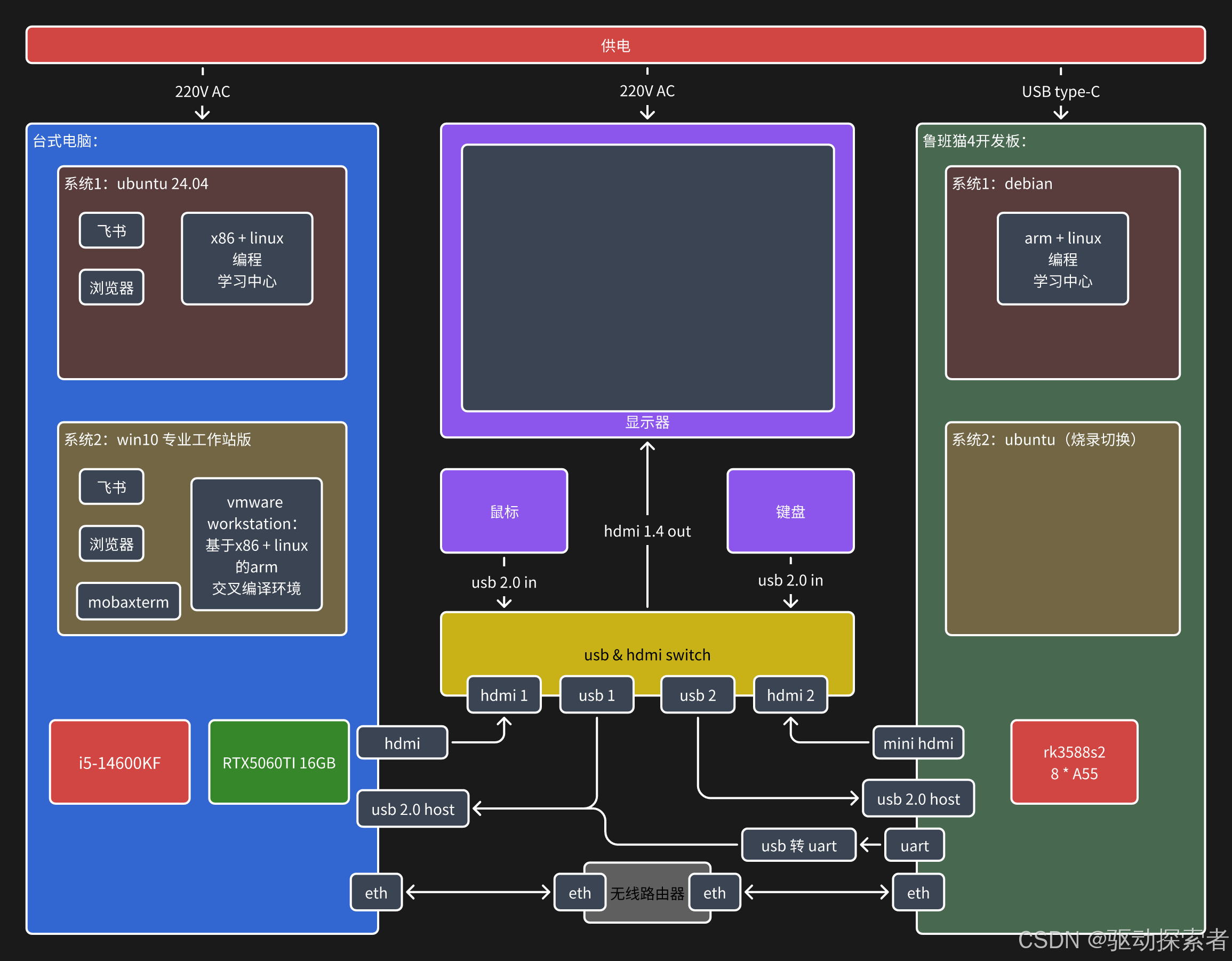The image size is (1232, 961).
Task: Click the usb 1 port on switch
Action: coord(596,695)
